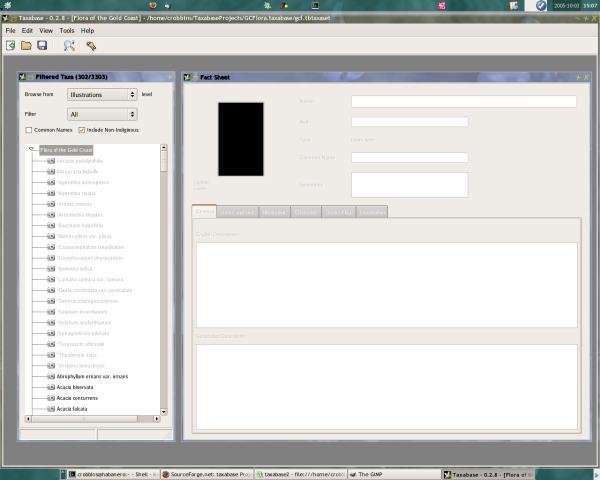
Task: Switch to taxabase2 file taskbar window
Action: click(x=301, y=474)
